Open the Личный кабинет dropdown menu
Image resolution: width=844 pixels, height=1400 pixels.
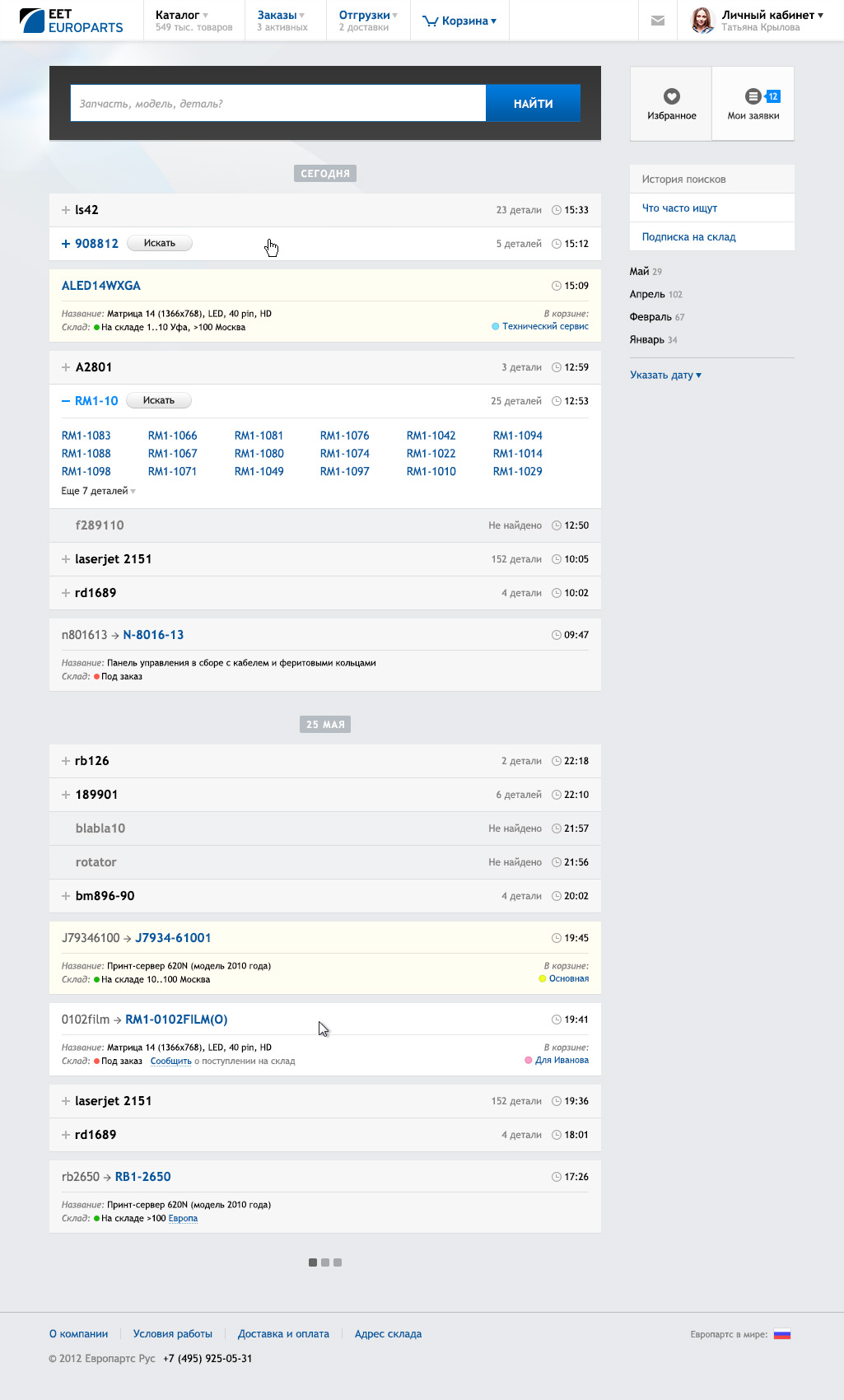772,15
